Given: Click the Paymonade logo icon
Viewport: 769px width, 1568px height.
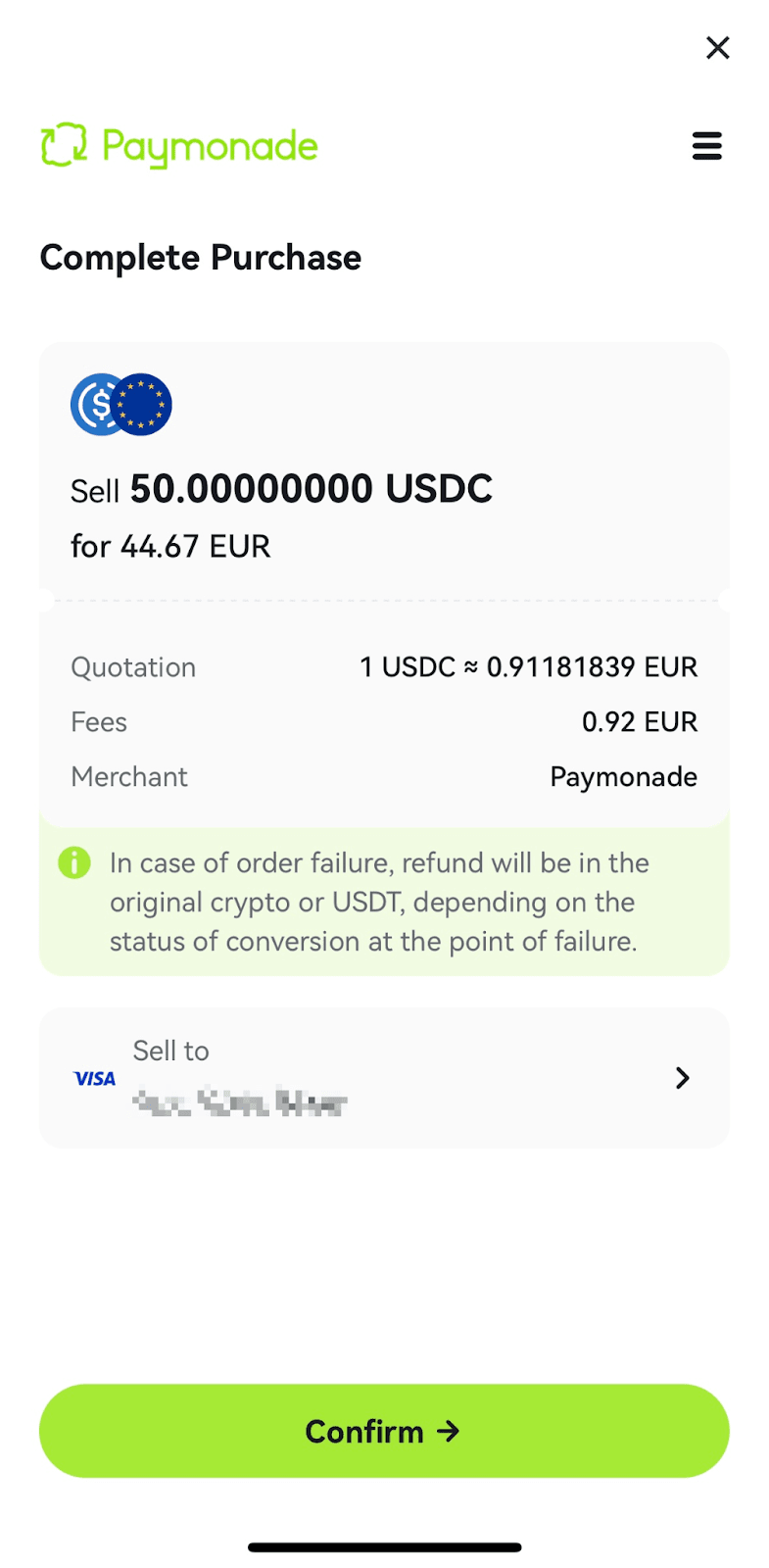Looking at the screenshot, I should point(64,146).
